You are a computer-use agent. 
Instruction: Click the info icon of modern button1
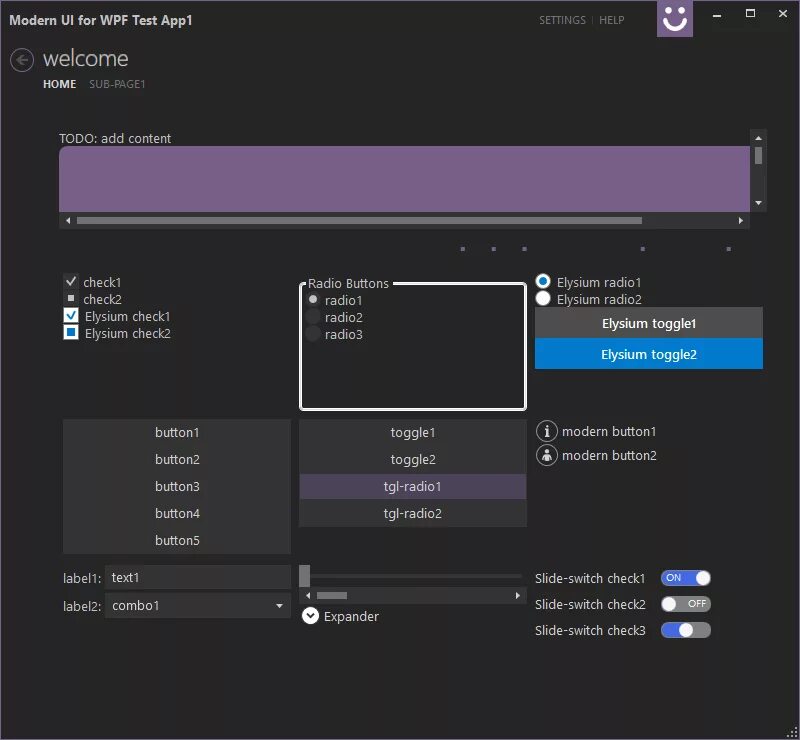546,431
